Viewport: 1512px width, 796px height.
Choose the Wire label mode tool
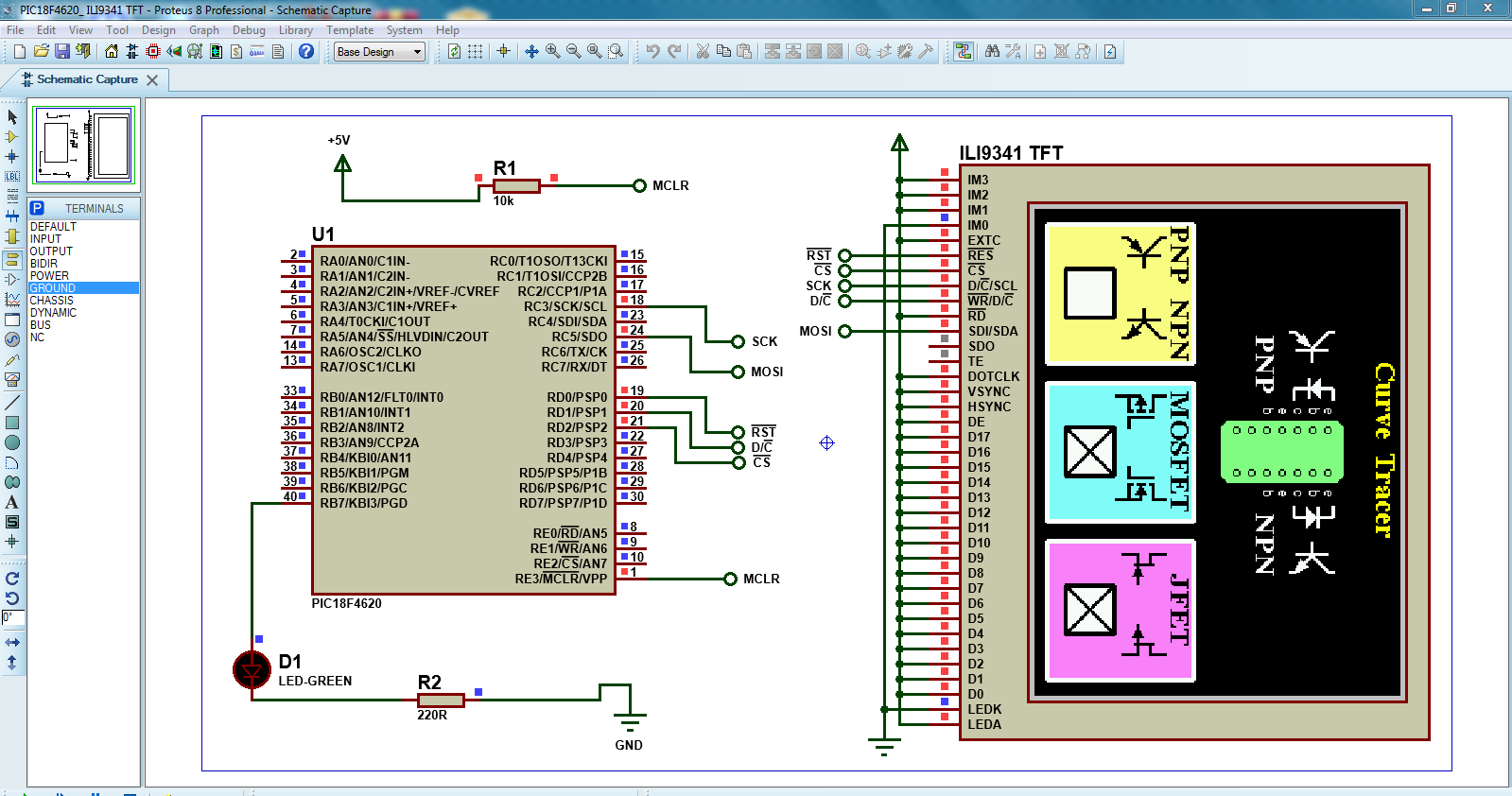[12, 177]
